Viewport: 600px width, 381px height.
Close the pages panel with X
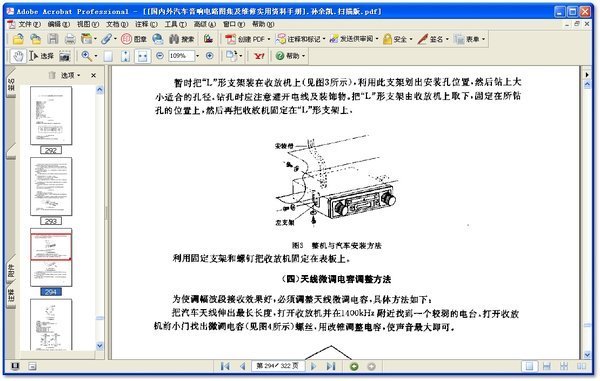pos(93,75)
